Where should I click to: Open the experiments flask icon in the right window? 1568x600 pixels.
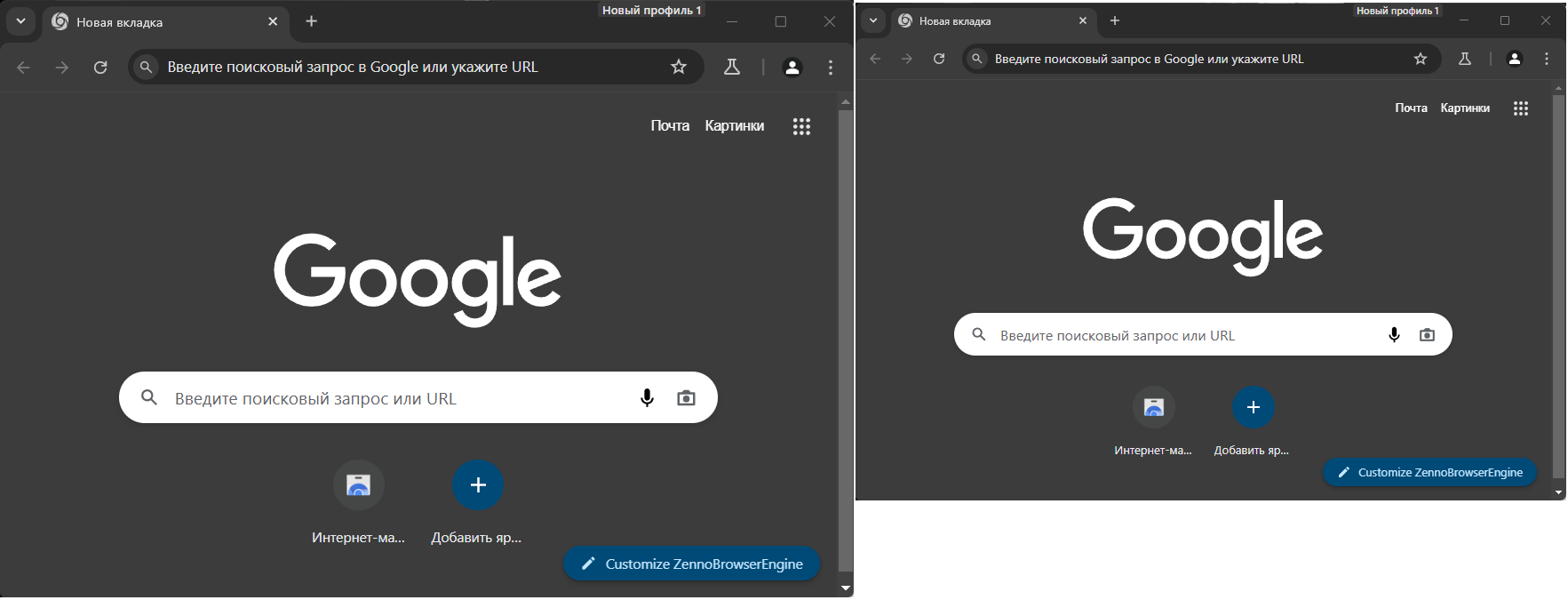1465,59
